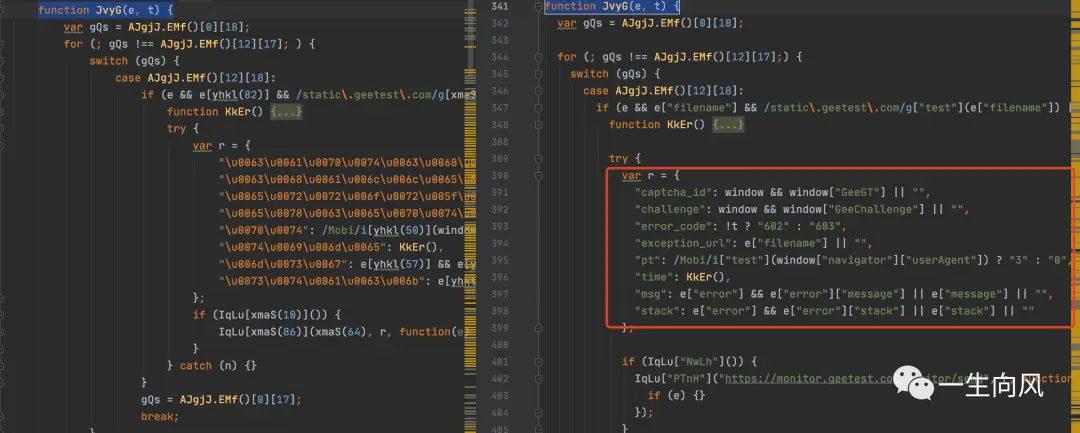
Task: Click the "msg" key in right pane
Action: pyautogui.click(x=651, y=294)
